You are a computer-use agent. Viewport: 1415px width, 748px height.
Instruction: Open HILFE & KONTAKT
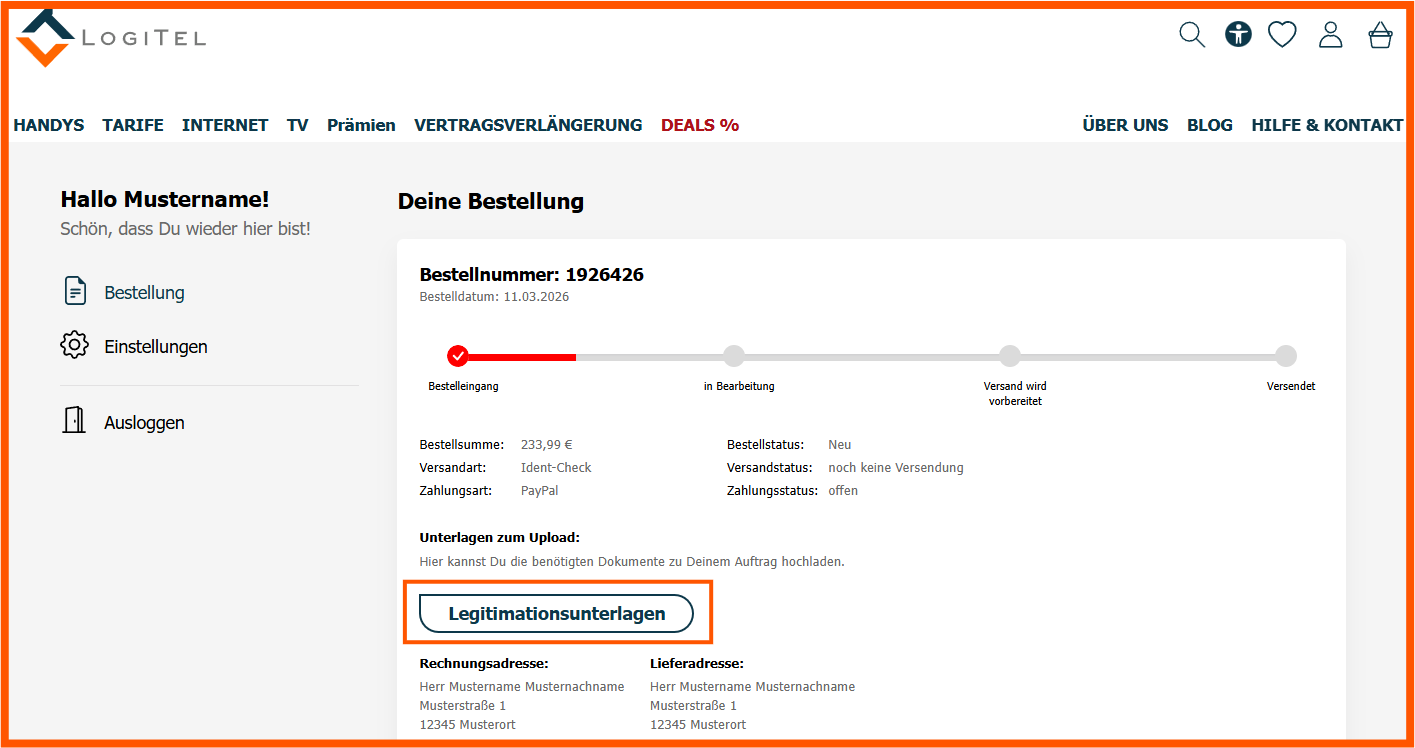click(1327, 125)
